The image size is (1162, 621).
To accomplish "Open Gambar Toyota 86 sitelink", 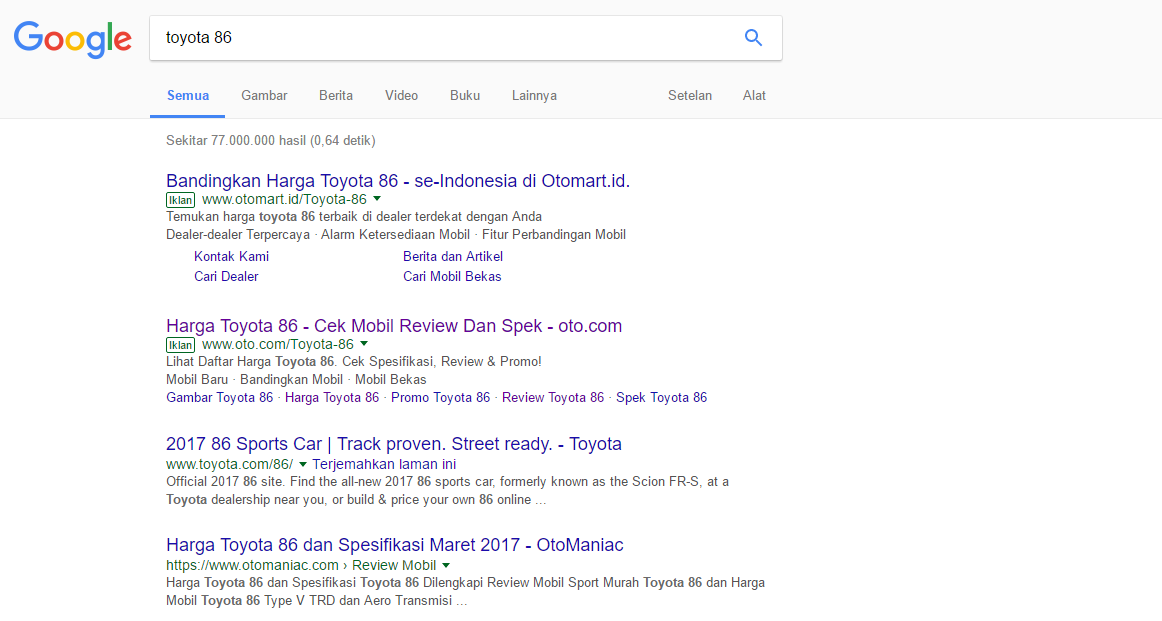I will coord(219,398).
